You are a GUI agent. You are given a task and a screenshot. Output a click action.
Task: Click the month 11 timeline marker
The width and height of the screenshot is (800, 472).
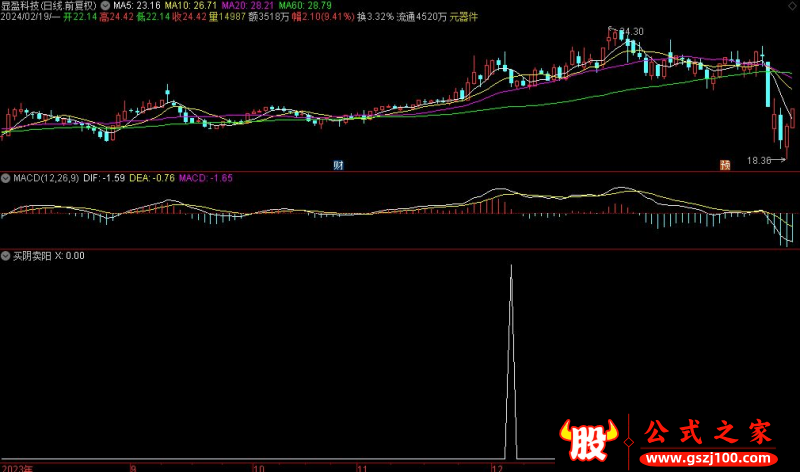[x=364, y=467]
